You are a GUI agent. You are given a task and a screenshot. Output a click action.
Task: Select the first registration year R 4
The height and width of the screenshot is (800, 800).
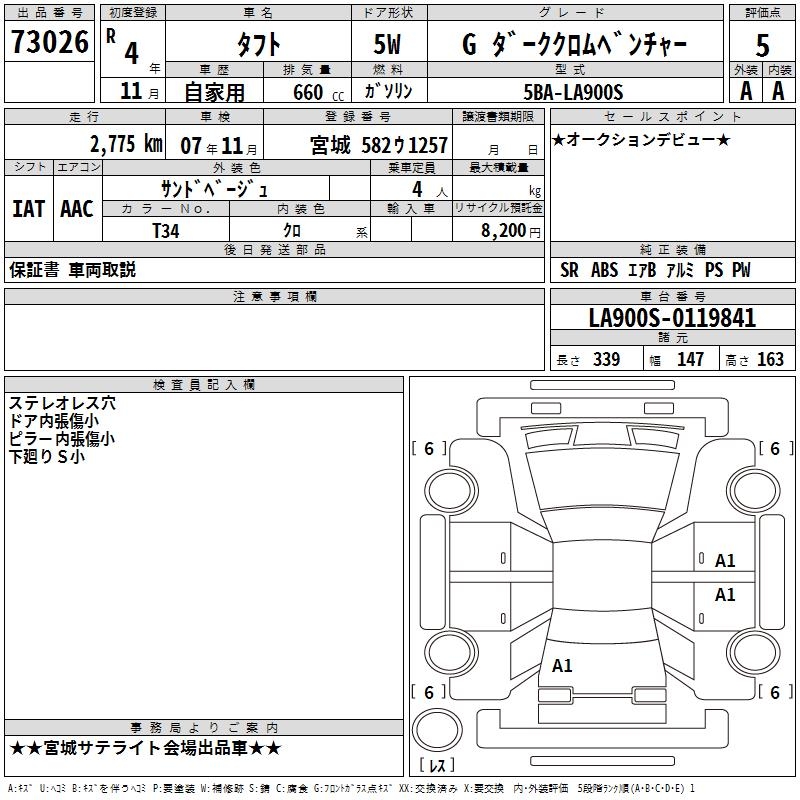point(124,47)
